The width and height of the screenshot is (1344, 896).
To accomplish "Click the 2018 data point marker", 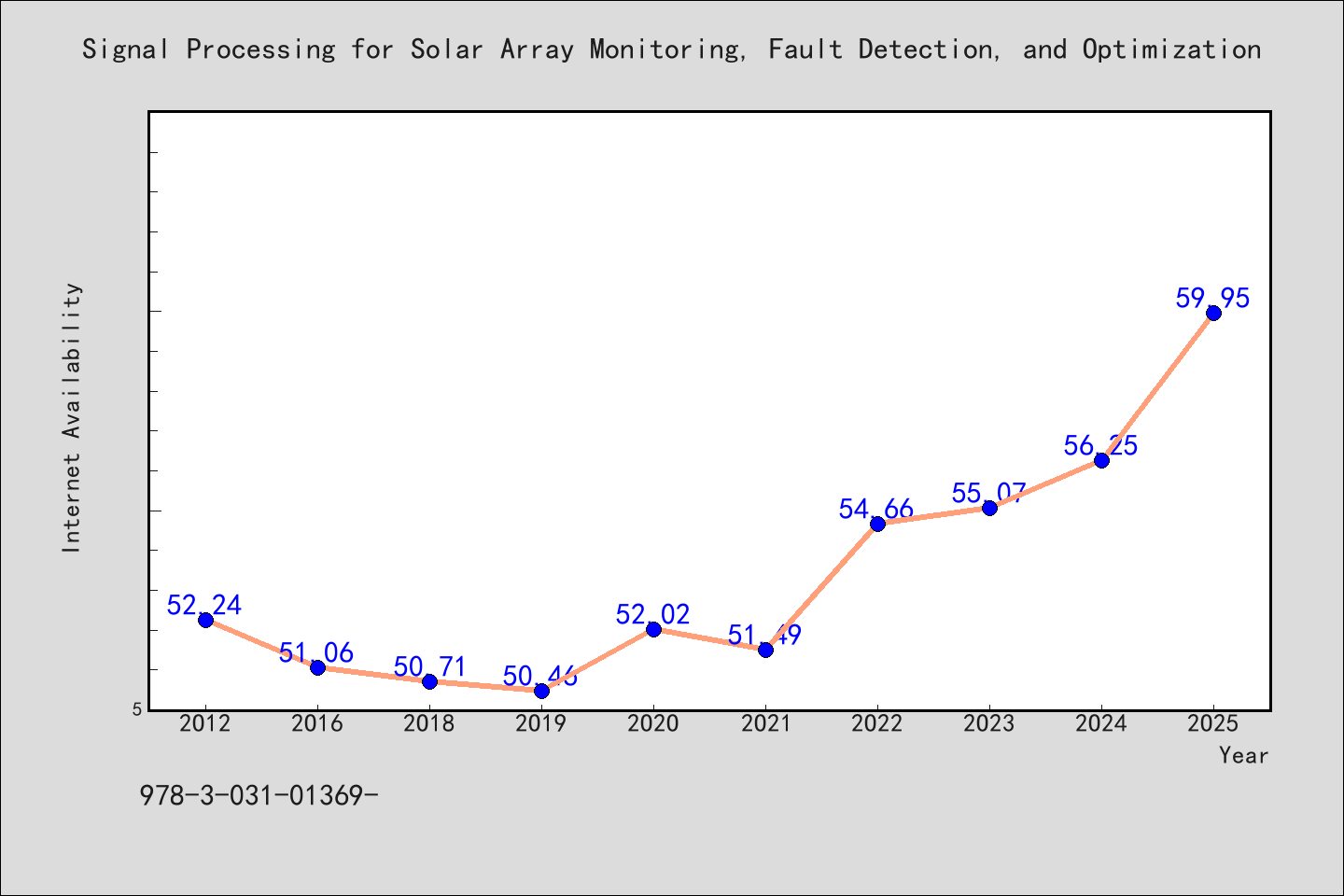I will pyautogui.click(x=429, y=681).
